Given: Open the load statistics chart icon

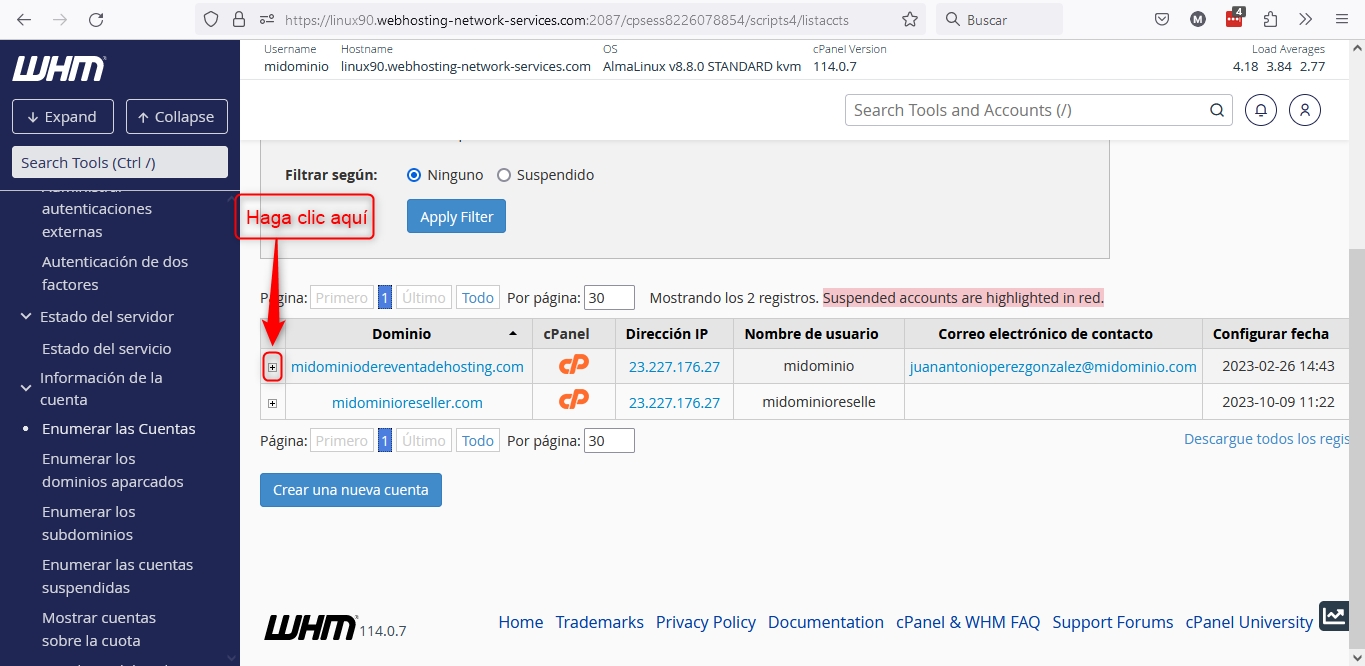Looking at the screenshot, I should tap(1333, 617).
